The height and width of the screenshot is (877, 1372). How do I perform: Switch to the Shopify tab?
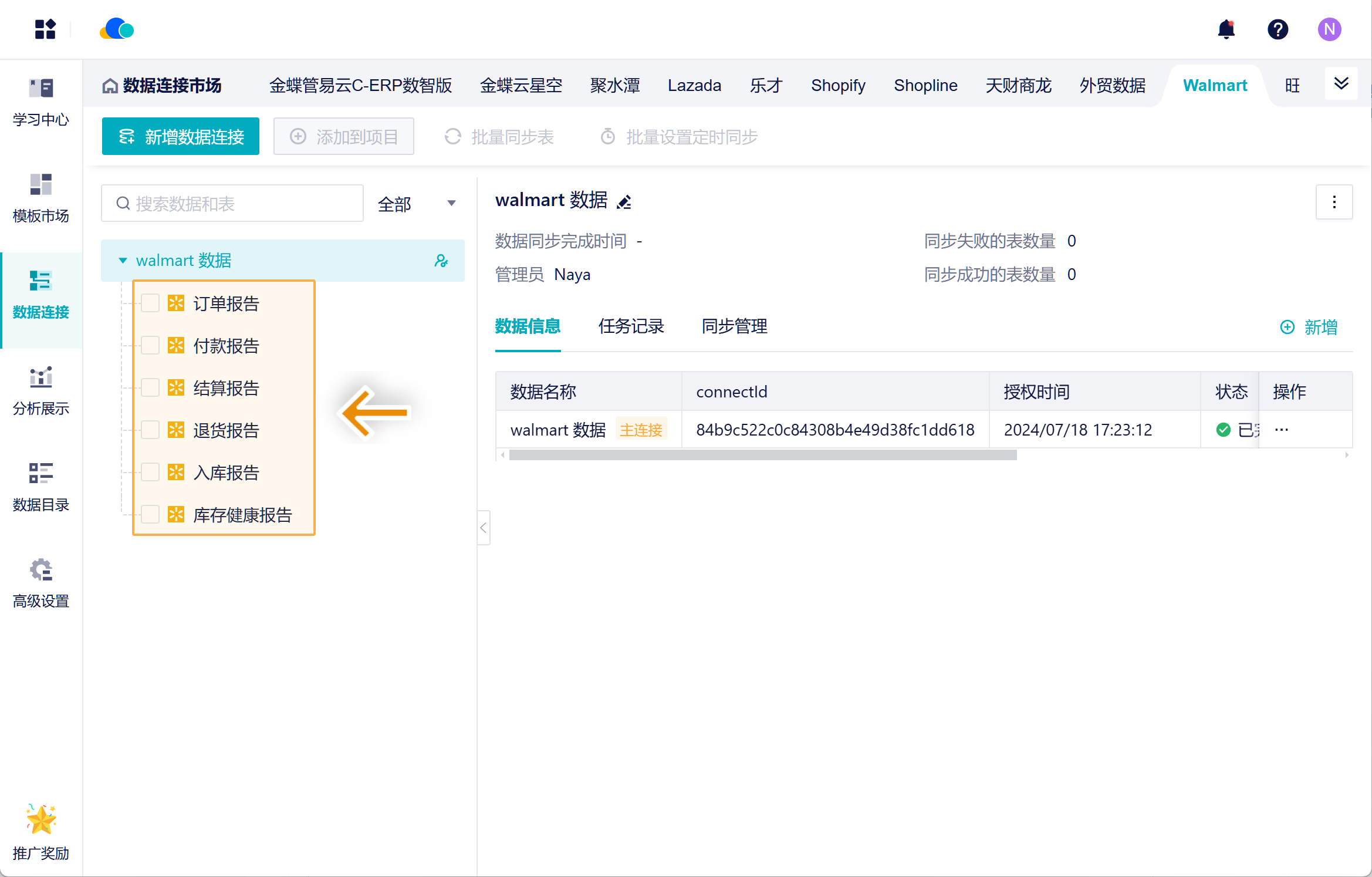coord(838,86)
